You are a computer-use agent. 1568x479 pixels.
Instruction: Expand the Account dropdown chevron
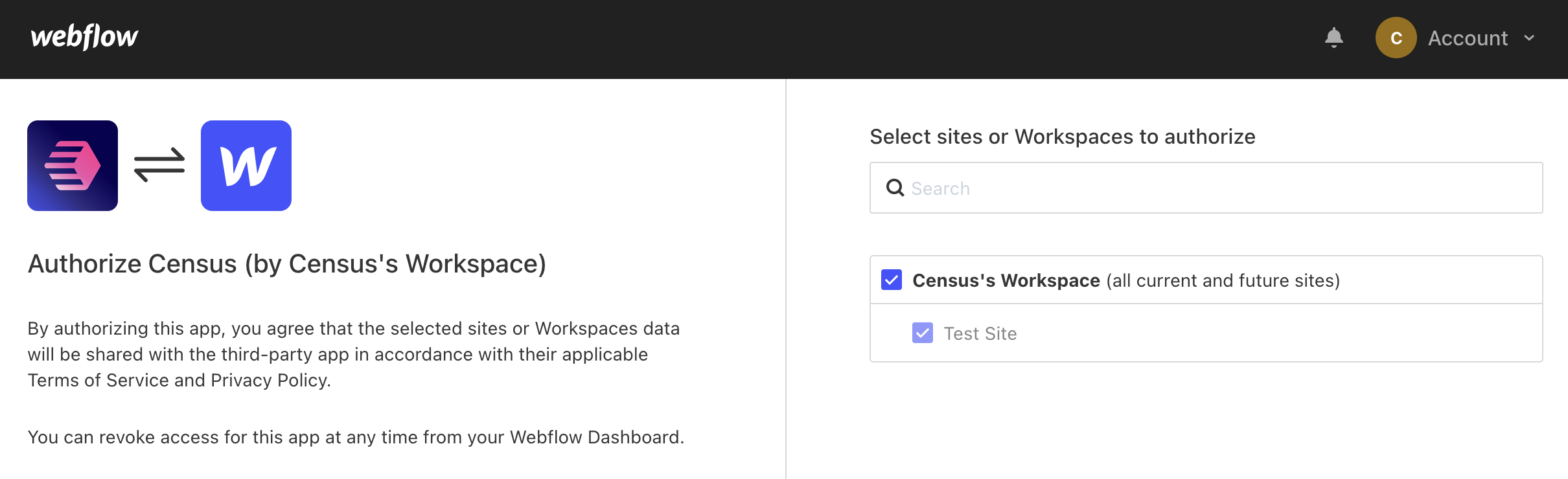click(1529, 38)
